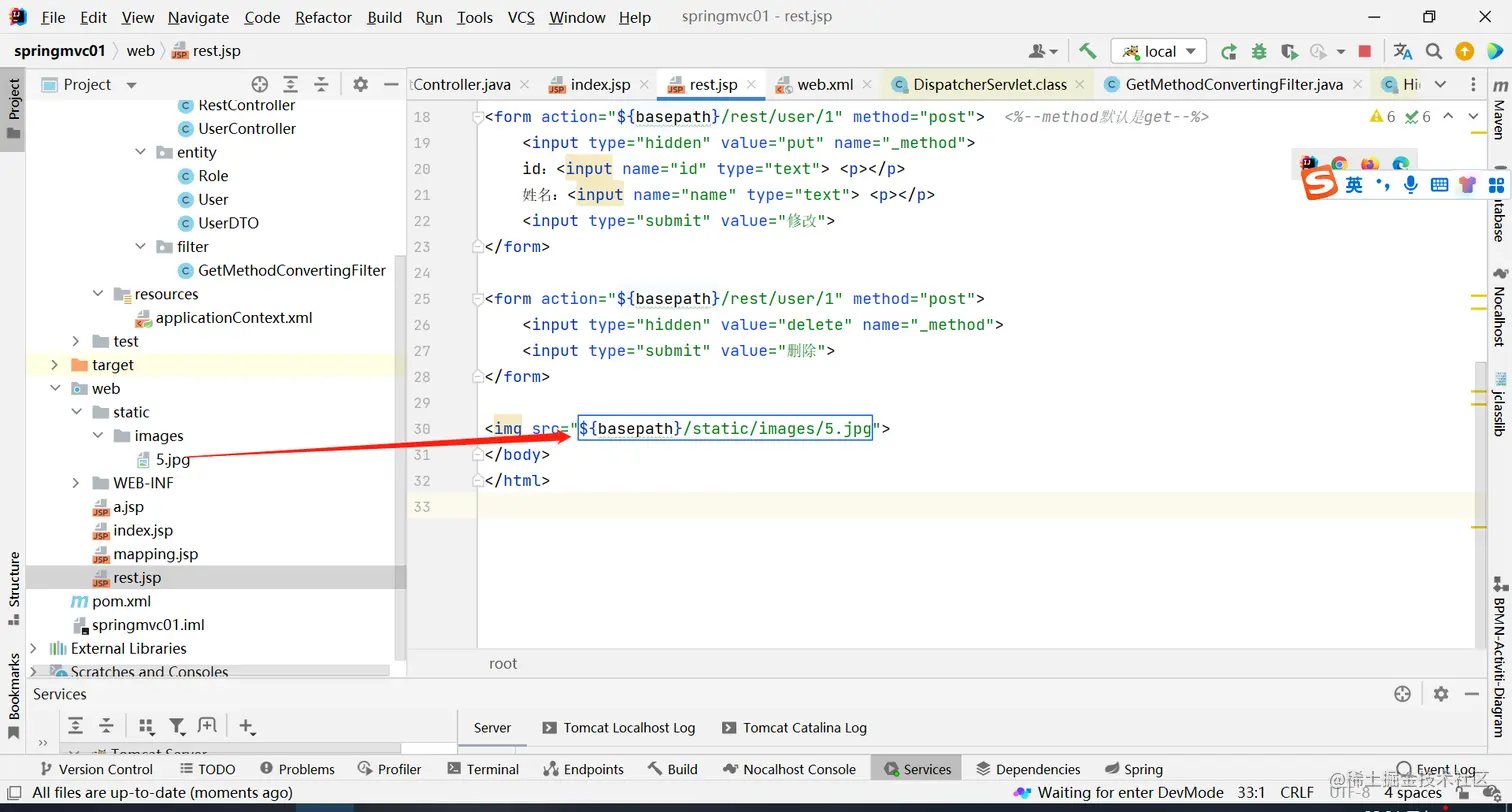Expand the target folder

click(x=55, y=365)
